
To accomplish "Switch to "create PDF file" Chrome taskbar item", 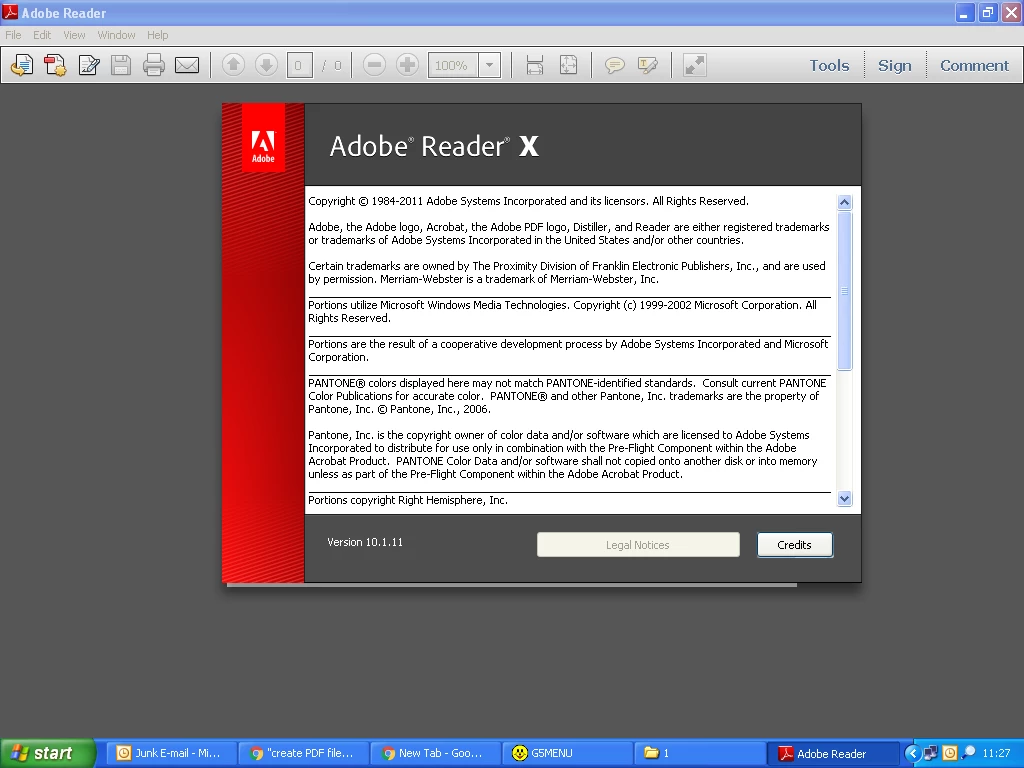I will point(304,753).
